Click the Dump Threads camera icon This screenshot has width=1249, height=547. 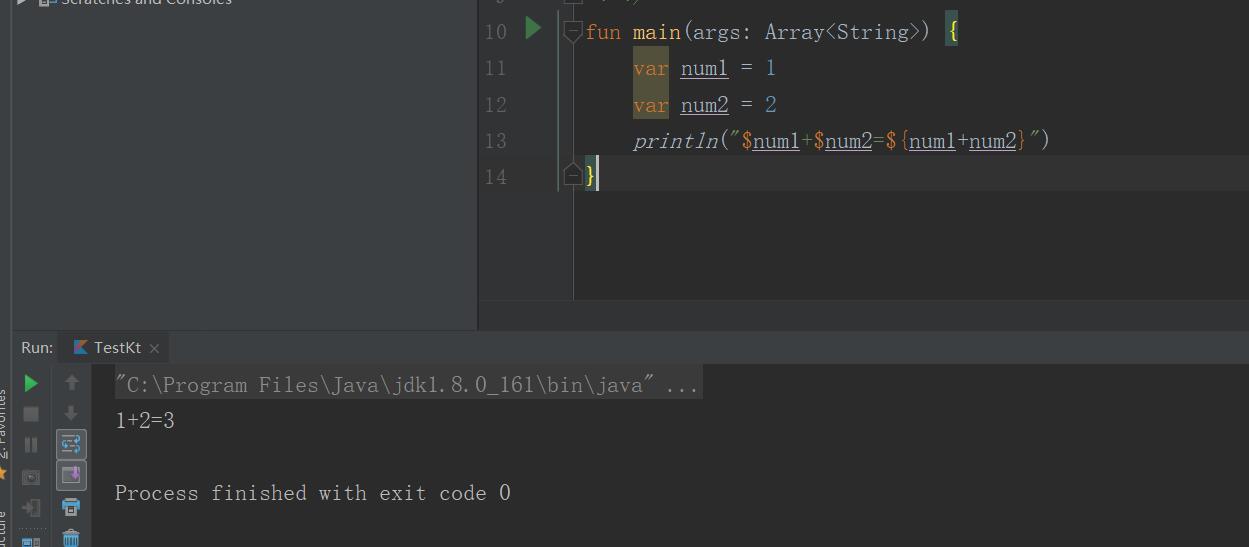(31, 477)
